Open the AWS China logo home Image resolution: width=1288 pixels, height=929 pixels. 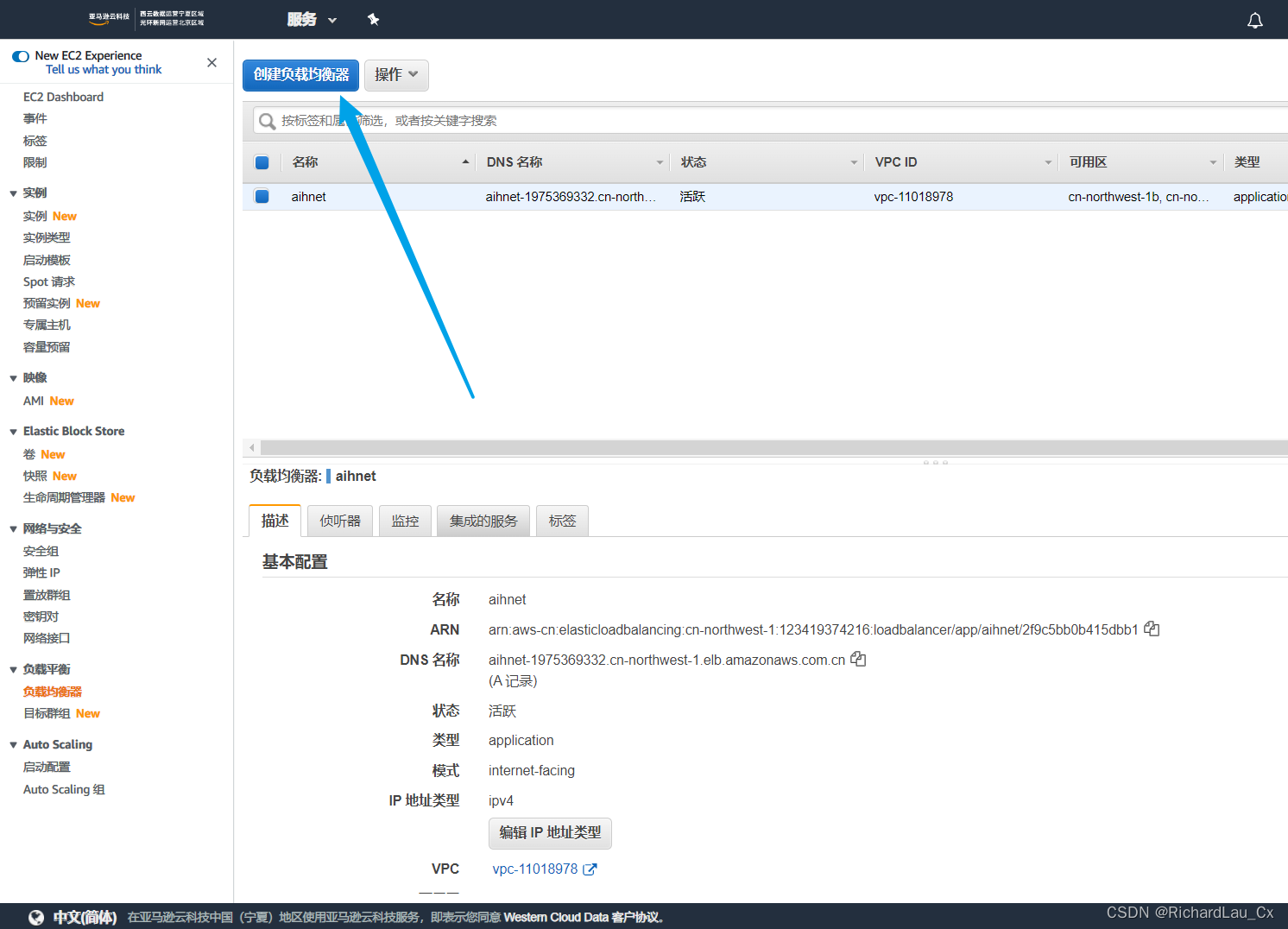click(x=146, y=18)
